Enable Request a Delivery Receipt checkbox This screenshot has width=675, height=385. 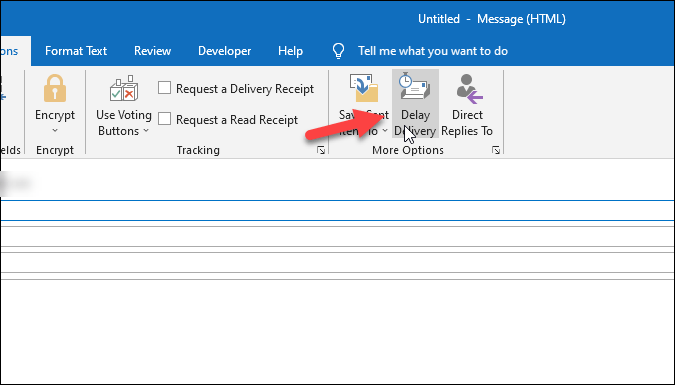pos(164,88)
